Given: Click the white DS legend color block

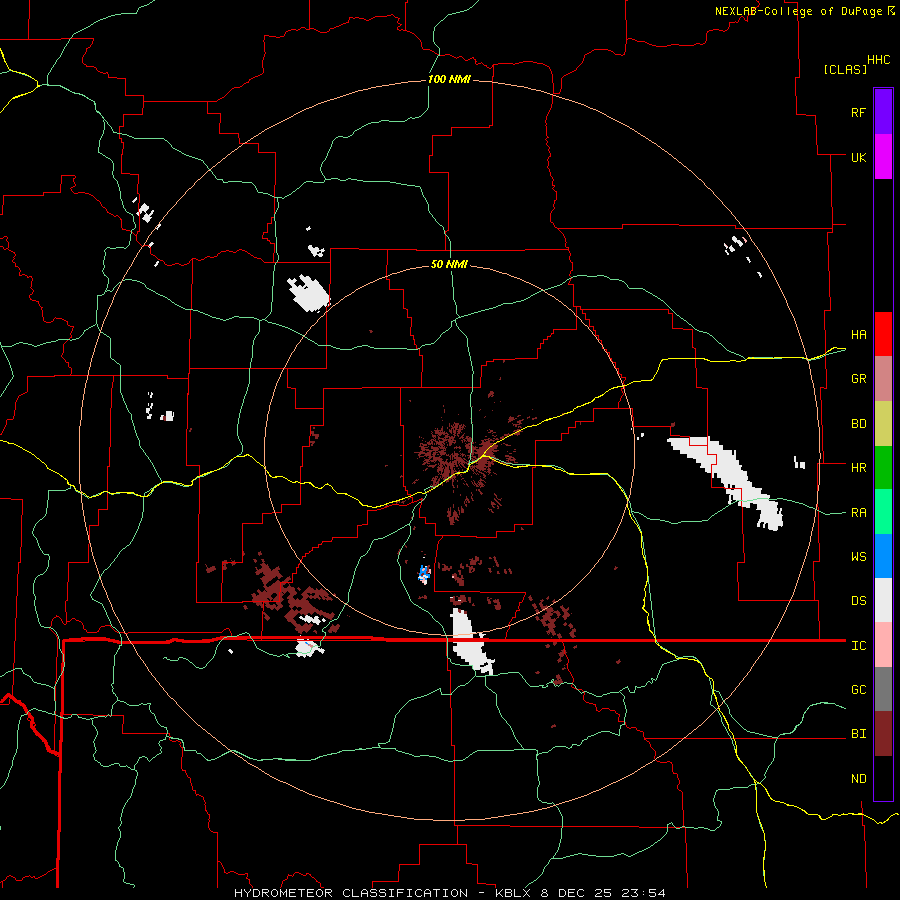Looking at the screenshot, I should pyautogui.click(x=883, y=600).
